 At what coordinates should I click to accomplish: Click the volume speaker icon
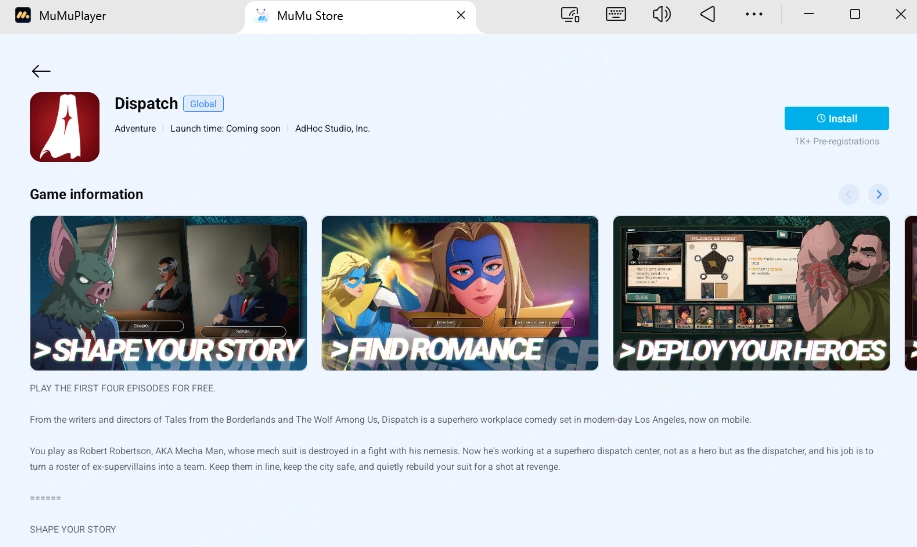tap(661, 15)
